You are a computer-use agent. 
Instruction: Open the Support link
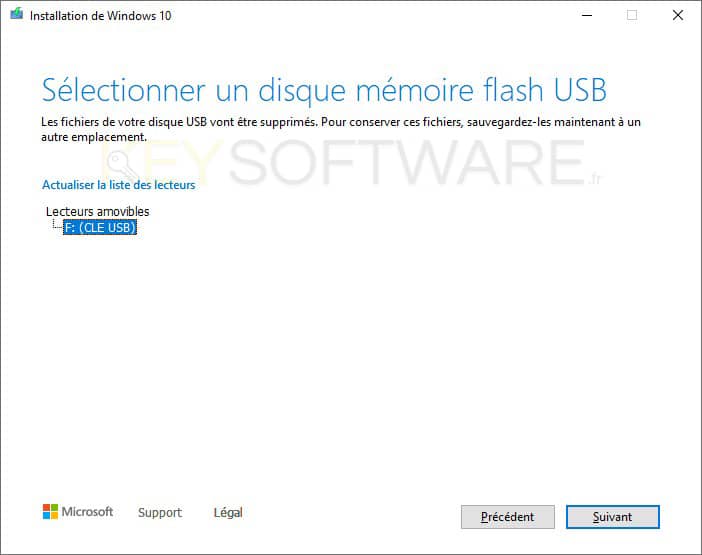(160, 512)
